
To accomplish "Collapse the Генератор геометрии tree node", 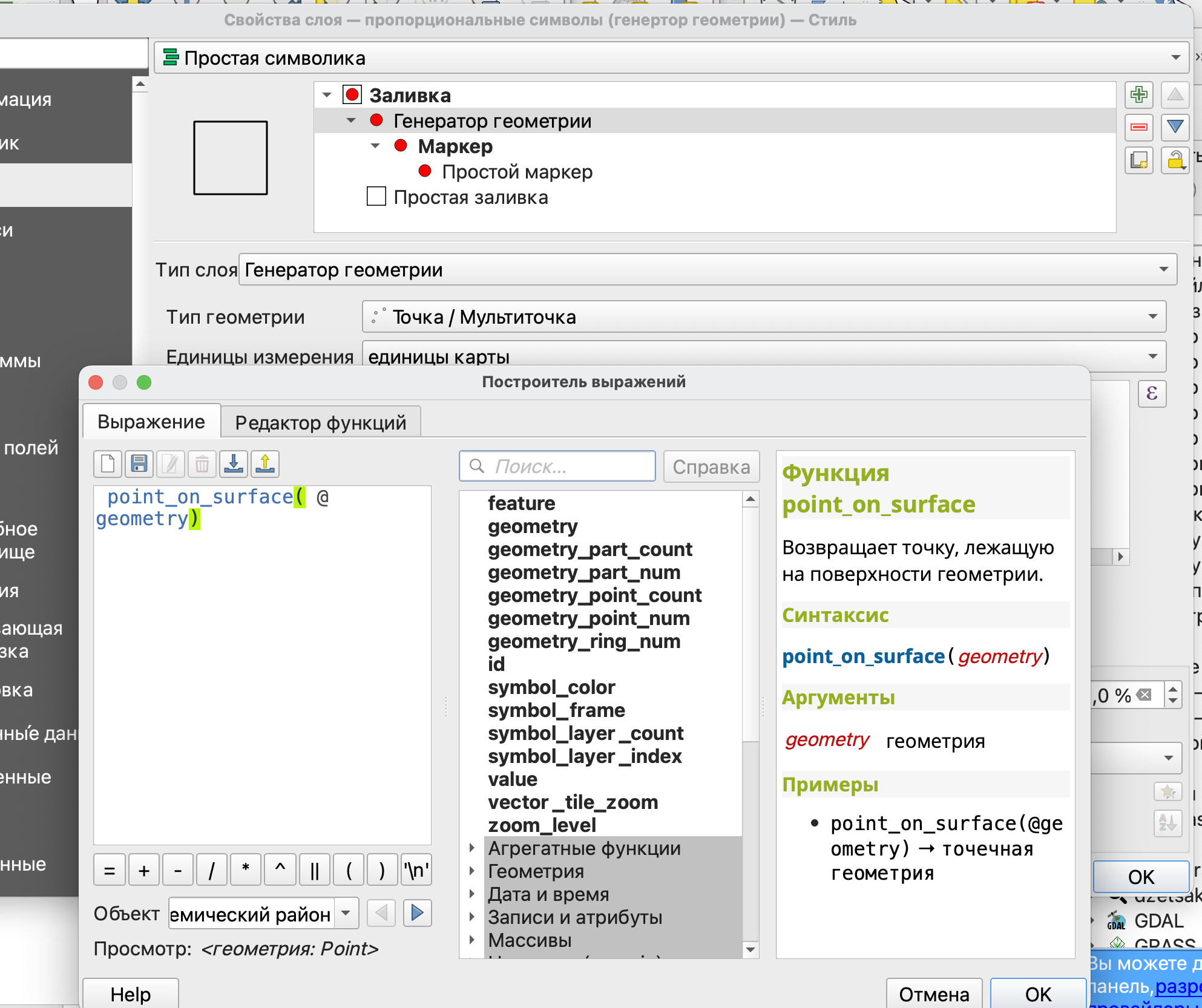I will [351, 121].
